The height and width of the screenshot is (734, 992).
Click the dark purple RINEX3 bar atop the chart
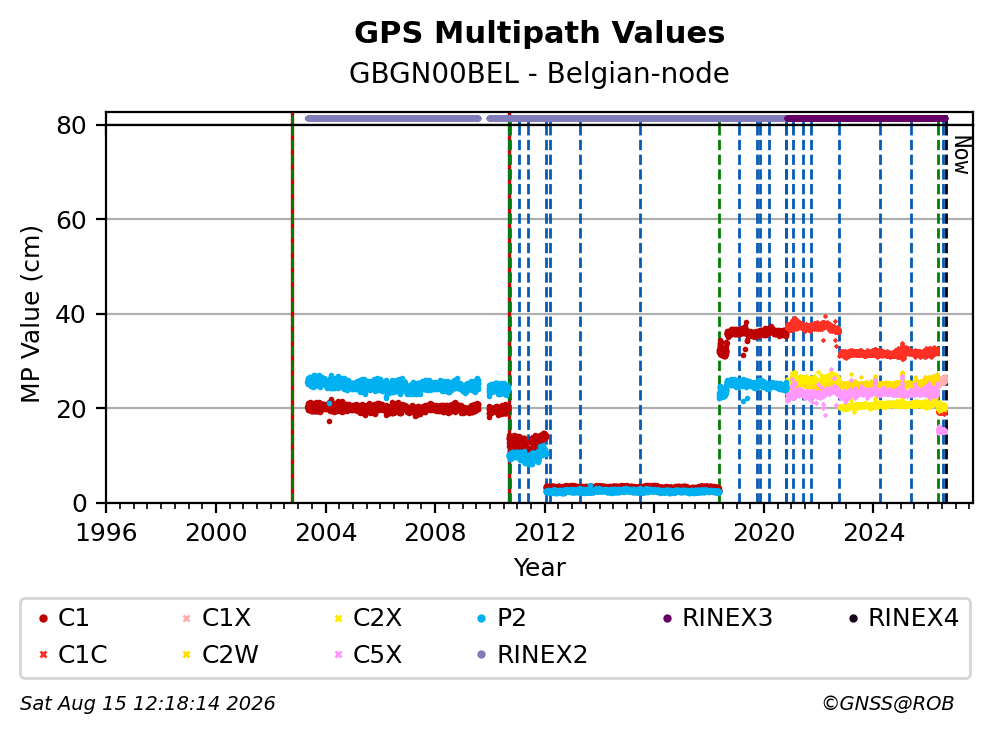pyautogui.click(x=866, y=118)
